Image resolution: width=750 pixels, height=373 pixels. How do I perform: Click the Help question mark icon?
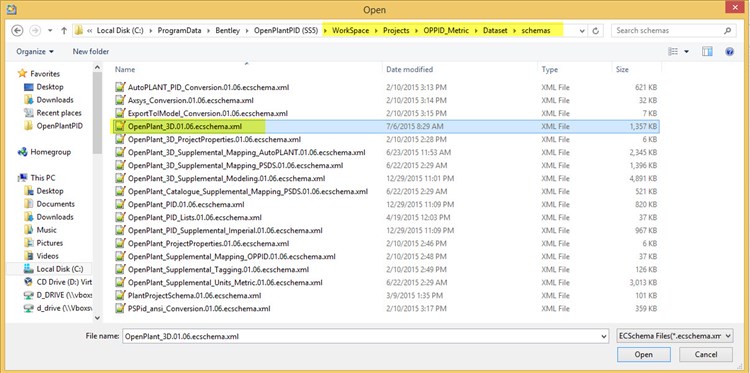(x=729, y=52)
